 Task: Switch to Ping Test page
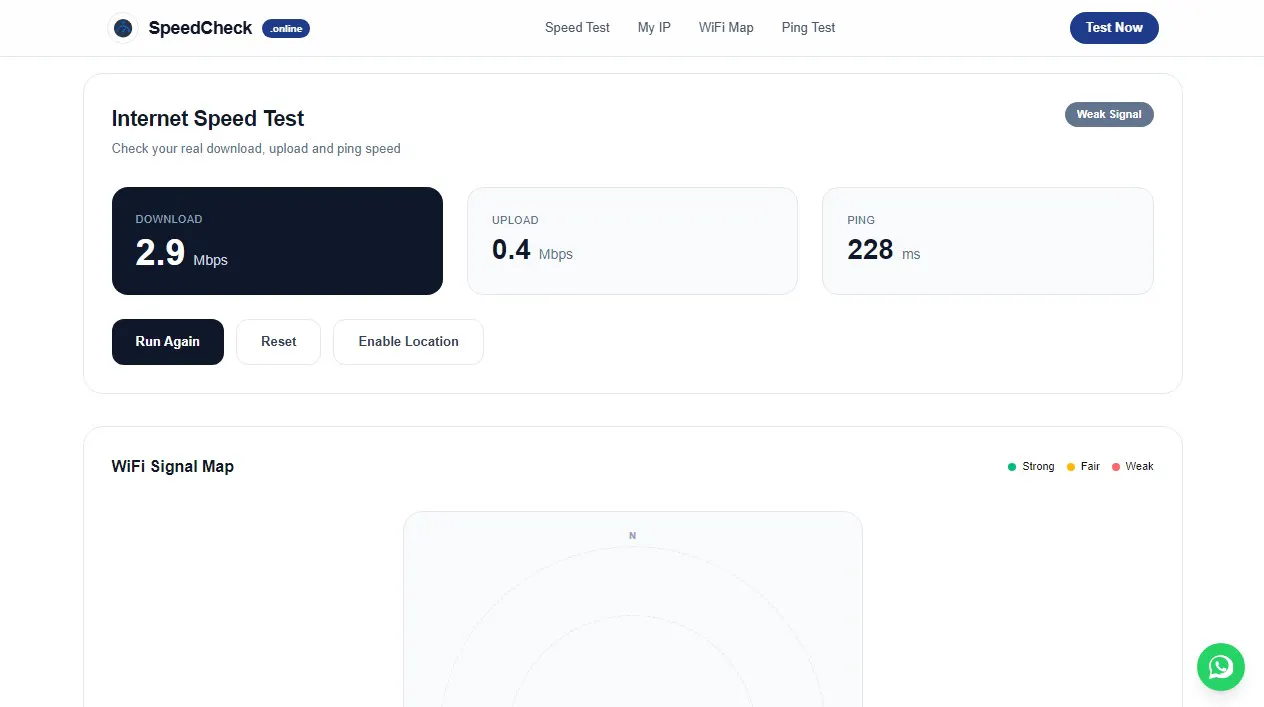[x=808, y=28]
